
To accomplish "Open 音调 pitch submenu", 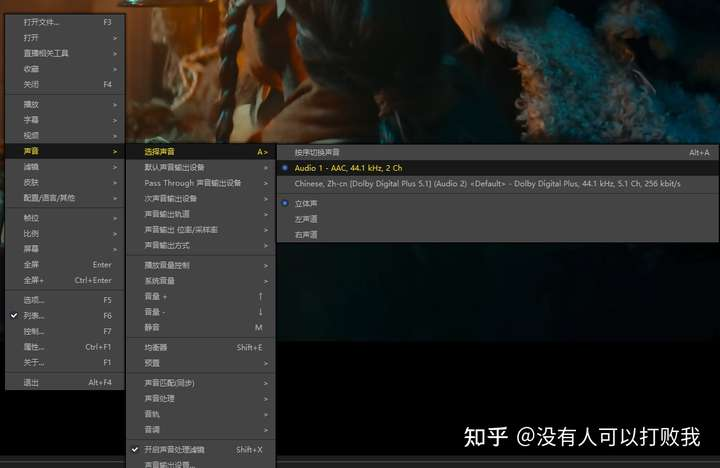I will point(201,429).
